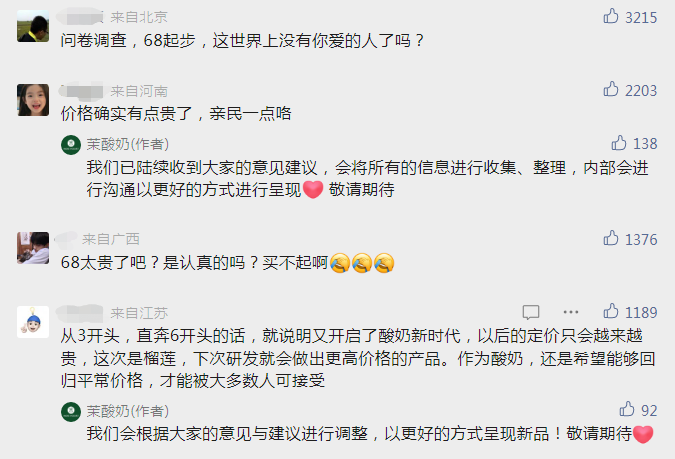Image resolution: width=675 pixels, height=459 pixels.
Task: Open the Jiangsu commenter's cartoon avatar
Action: pyautogui.click(x=33, y=322)
